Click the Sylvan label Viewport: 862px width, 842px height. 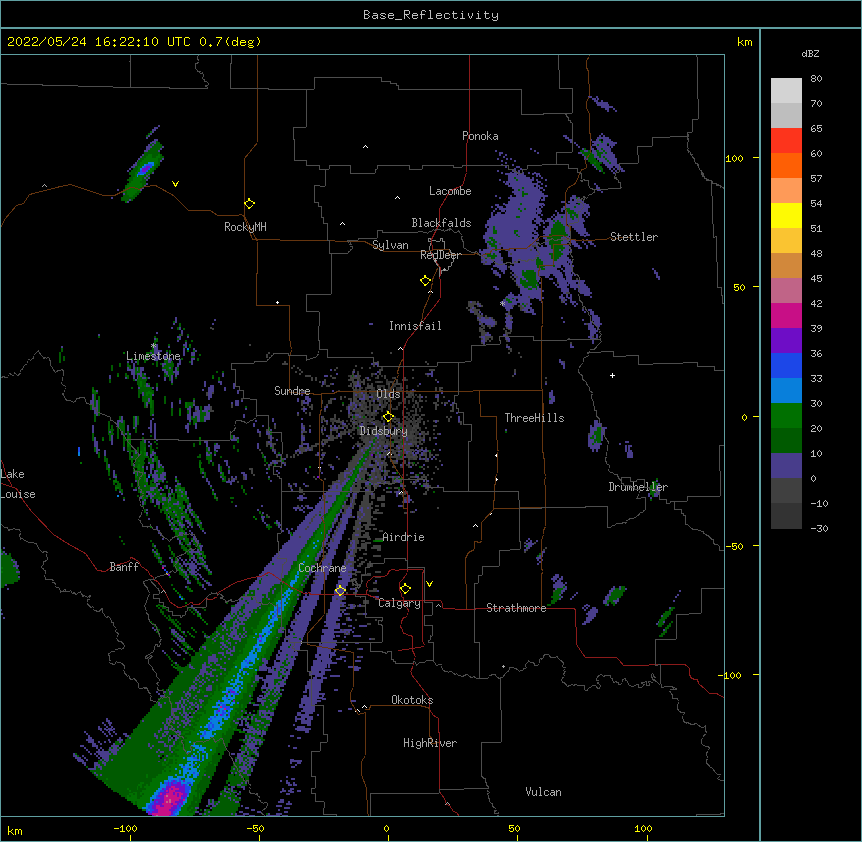390,245
